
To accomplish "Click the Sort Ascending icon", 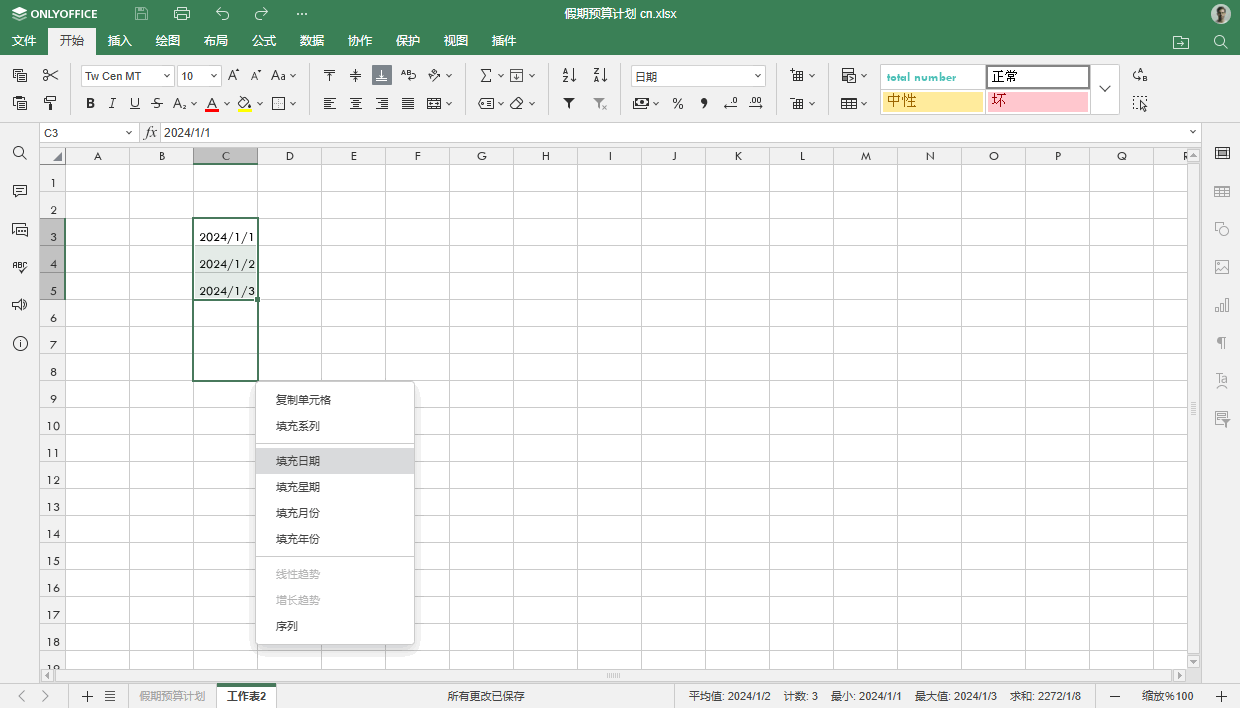I will pyautogui.click(x=568, y=75).
